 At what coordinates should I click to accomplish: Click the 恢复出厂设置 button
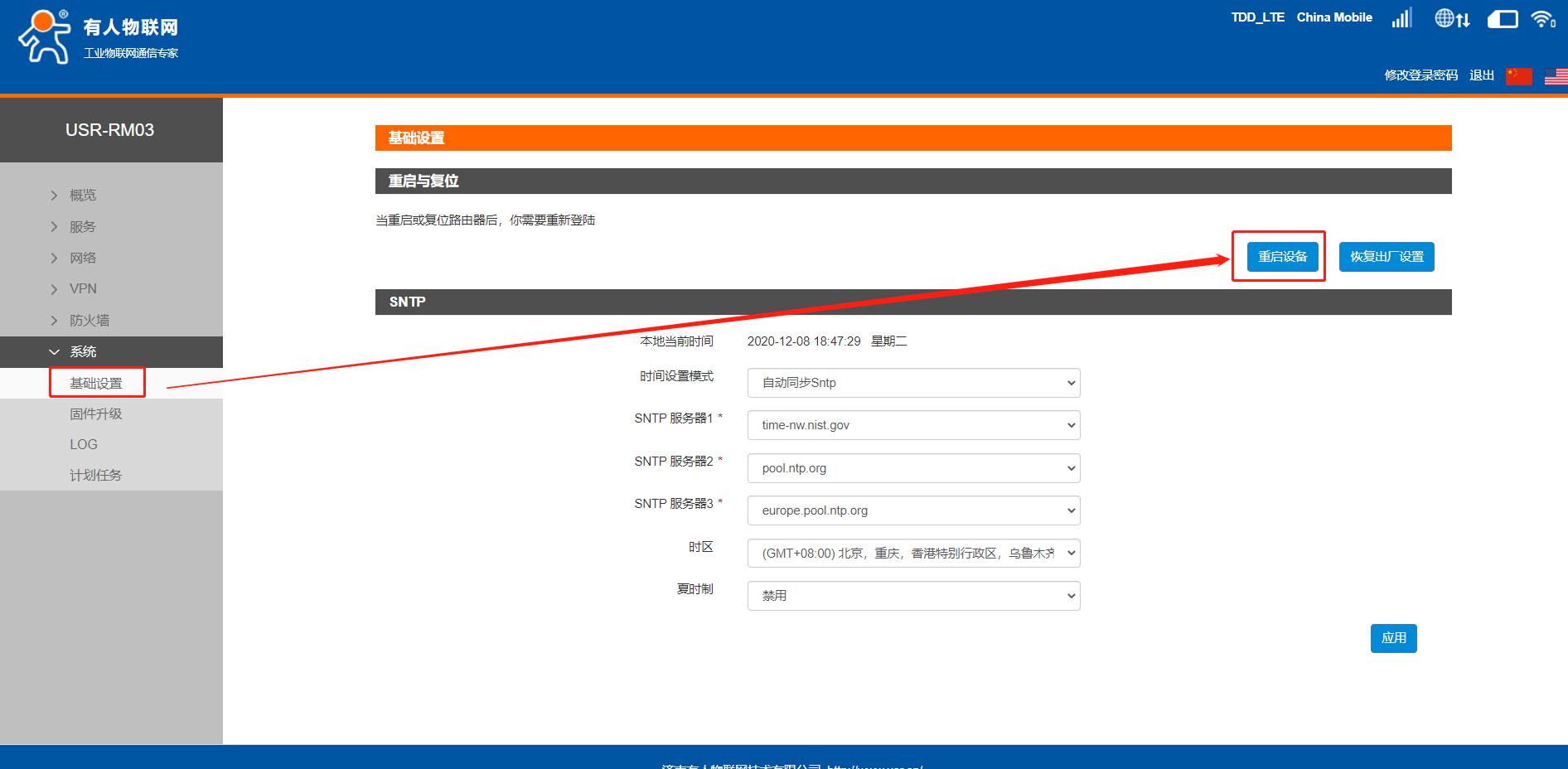click(x=1386, y=257)
